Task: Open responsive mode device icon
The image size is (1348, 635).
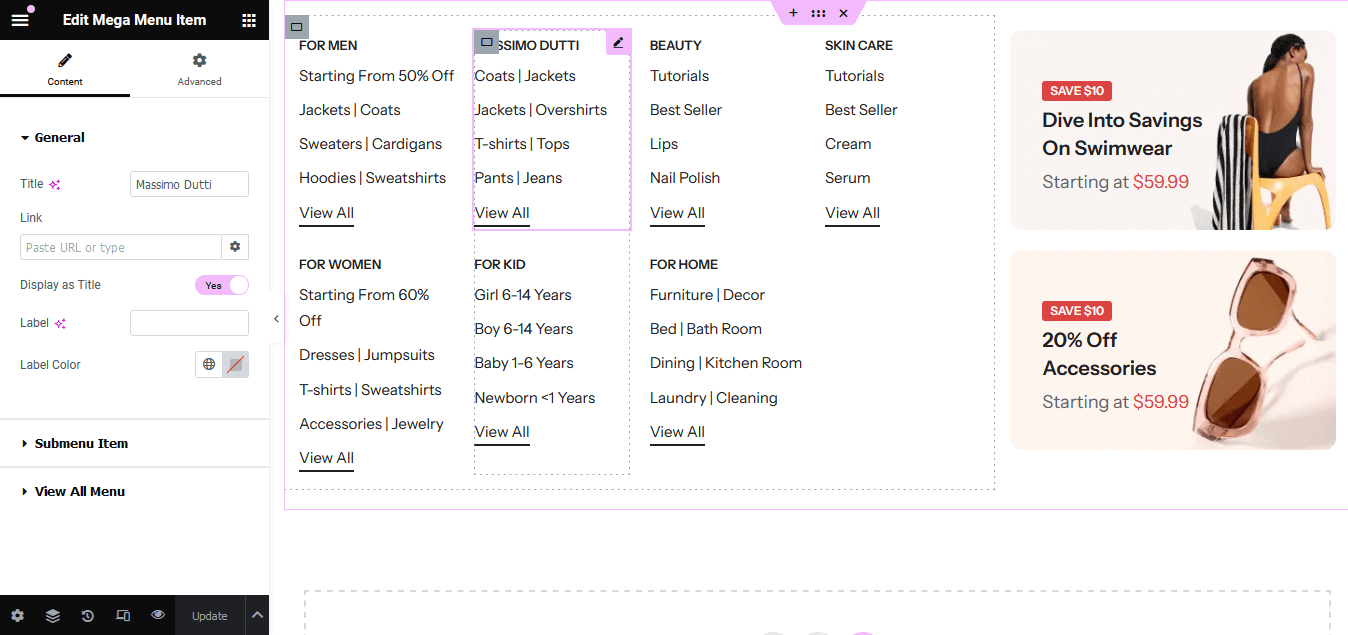Action: (x=123, y=616)
